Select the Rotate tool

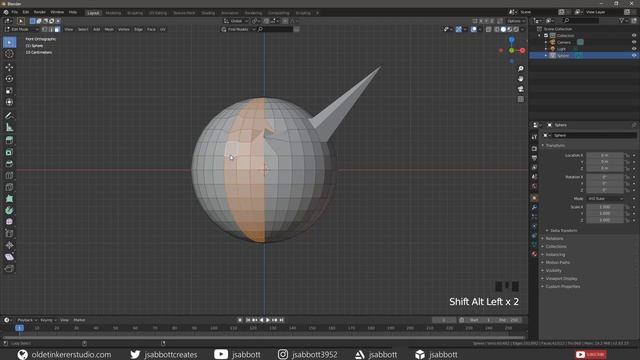9,79
